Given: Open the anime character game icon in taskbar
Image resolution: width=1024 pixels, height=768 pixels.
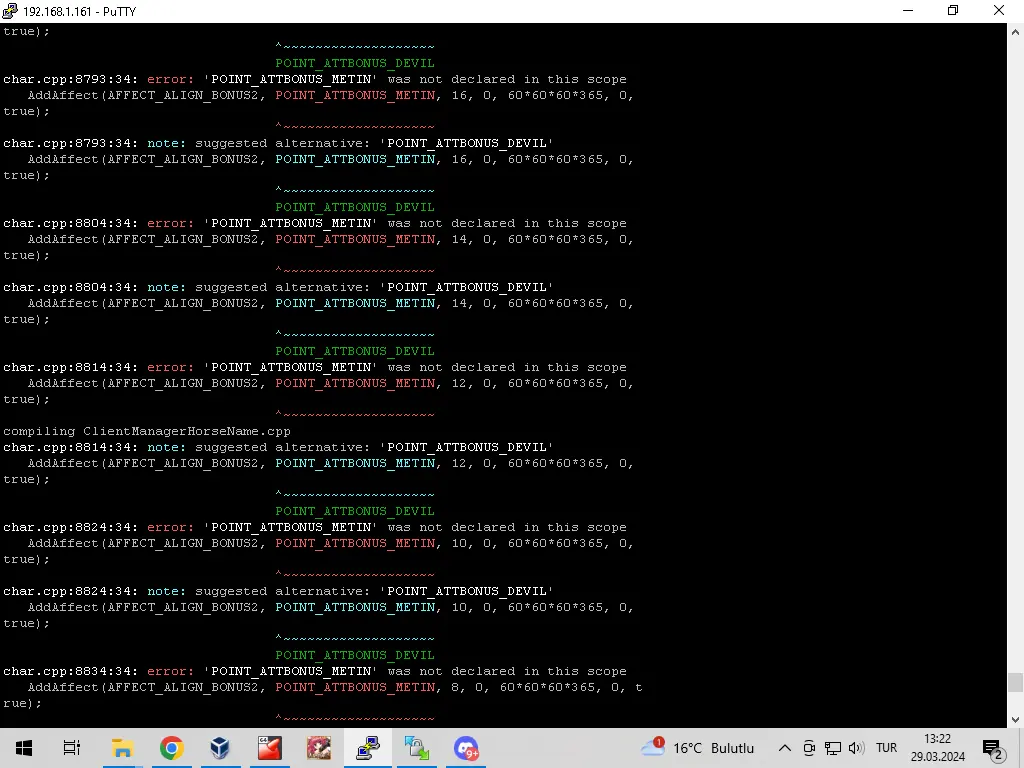Looking at the screenshot, I should [318, 748].
